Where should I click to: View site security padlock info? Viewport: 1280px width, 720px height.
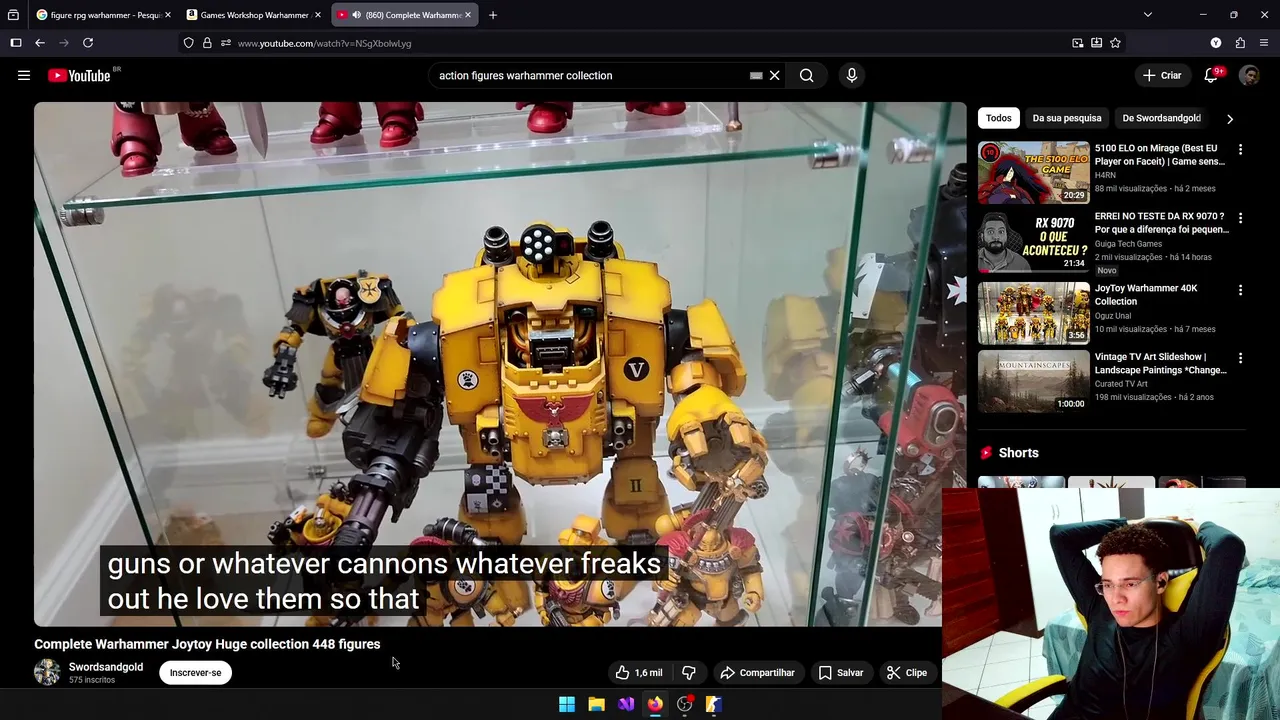(207, 43)
